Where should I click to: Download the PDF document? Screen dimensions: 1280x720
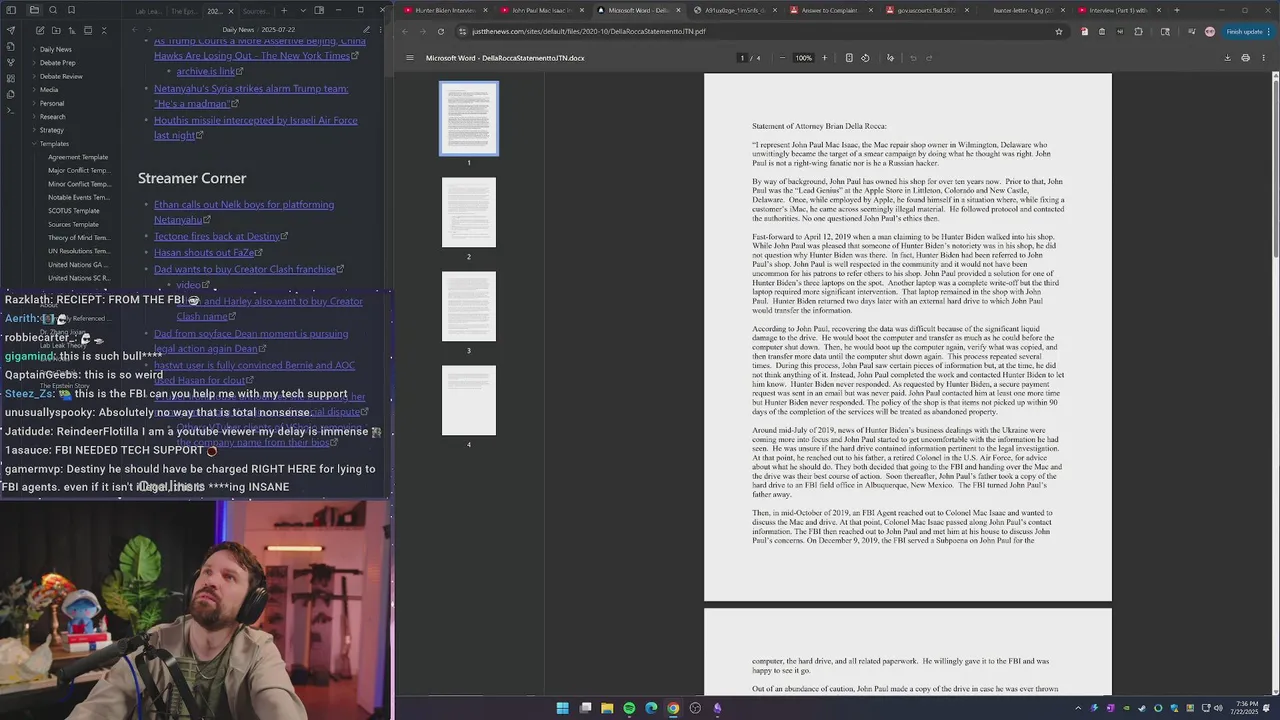tap(1227, 58)
